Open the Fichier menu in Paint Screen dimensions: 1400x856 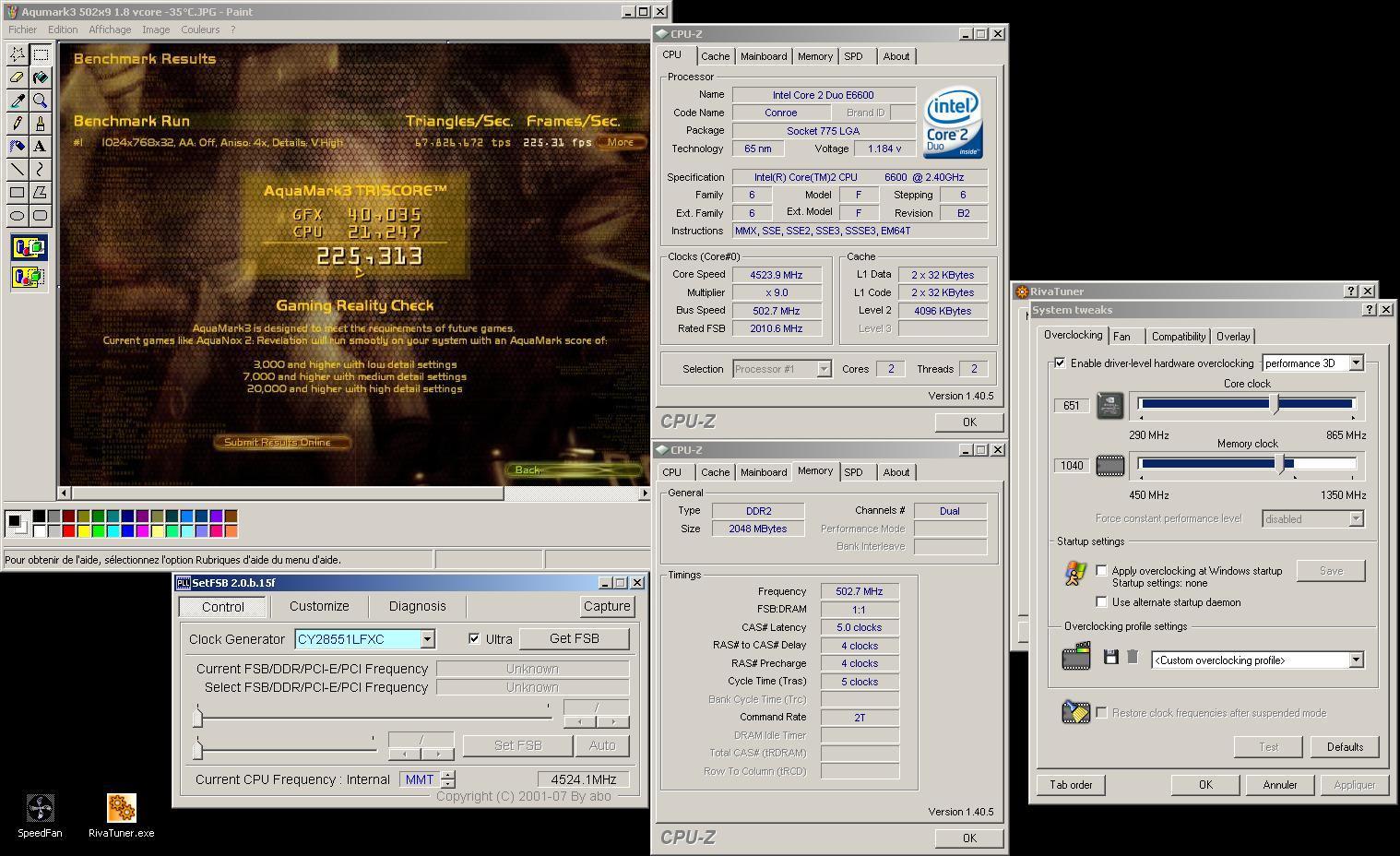click(x=23, y=30)
